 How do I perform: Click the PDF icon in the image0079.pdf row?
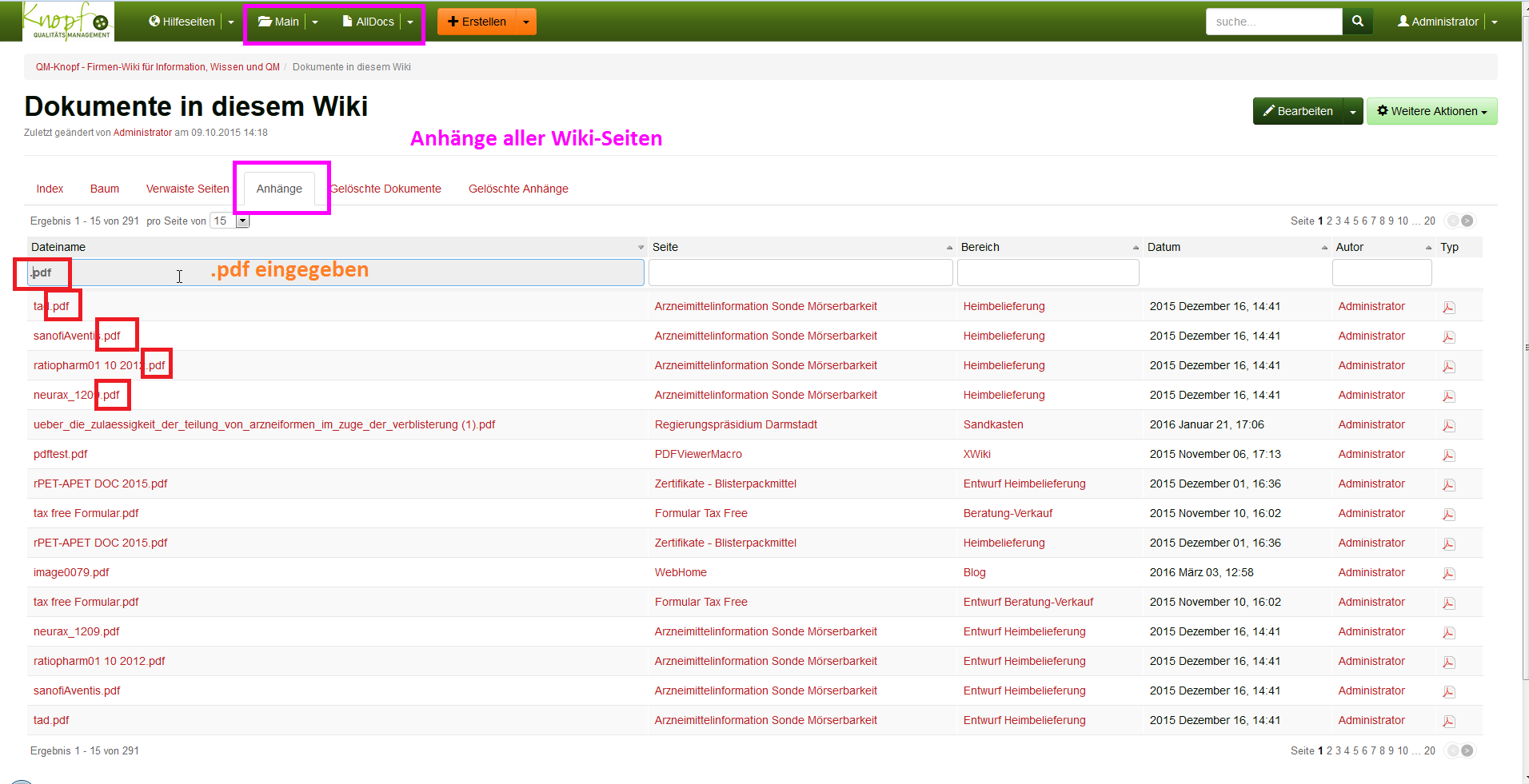coord(1448,573)
